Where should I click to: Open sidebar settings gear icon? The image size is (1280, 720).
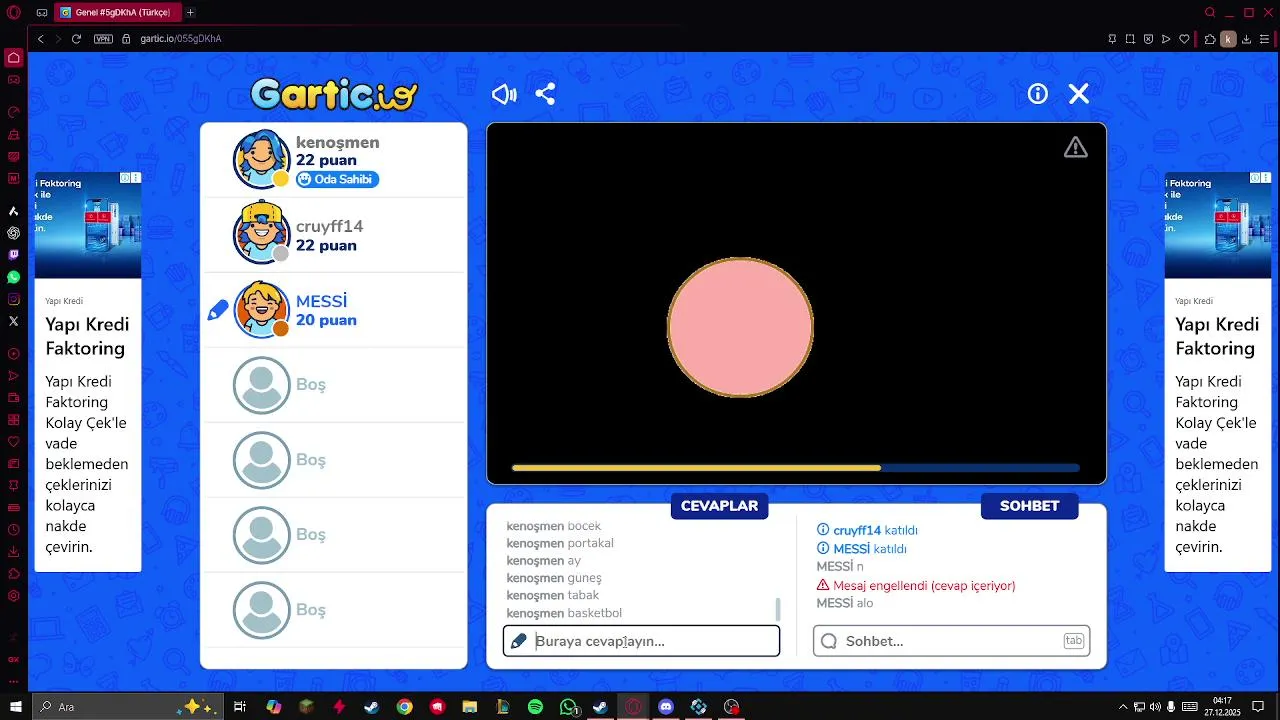pos(14,595)
